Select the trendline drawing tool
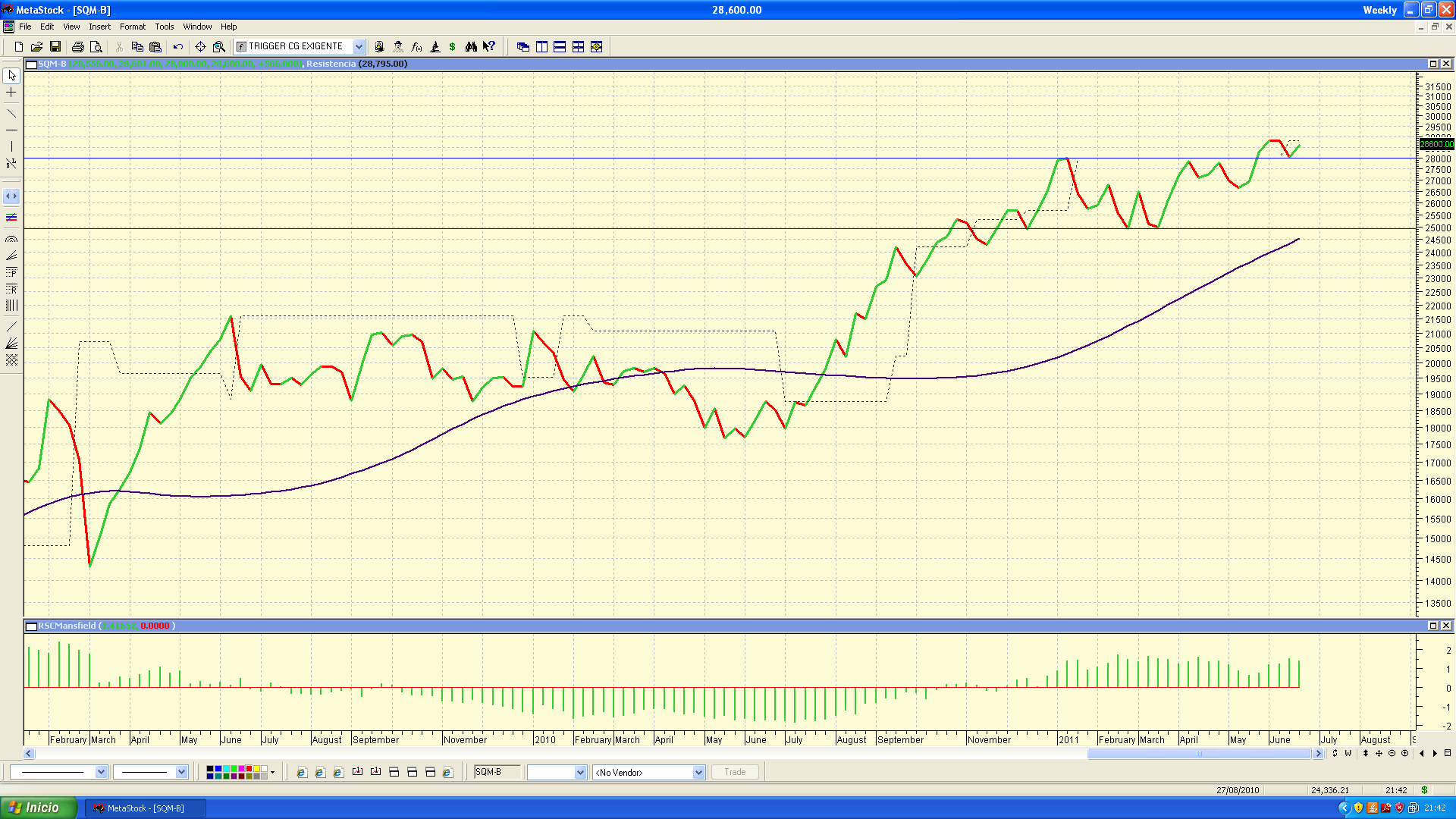This screenshot has height=819, width=1456. [11, 113]
